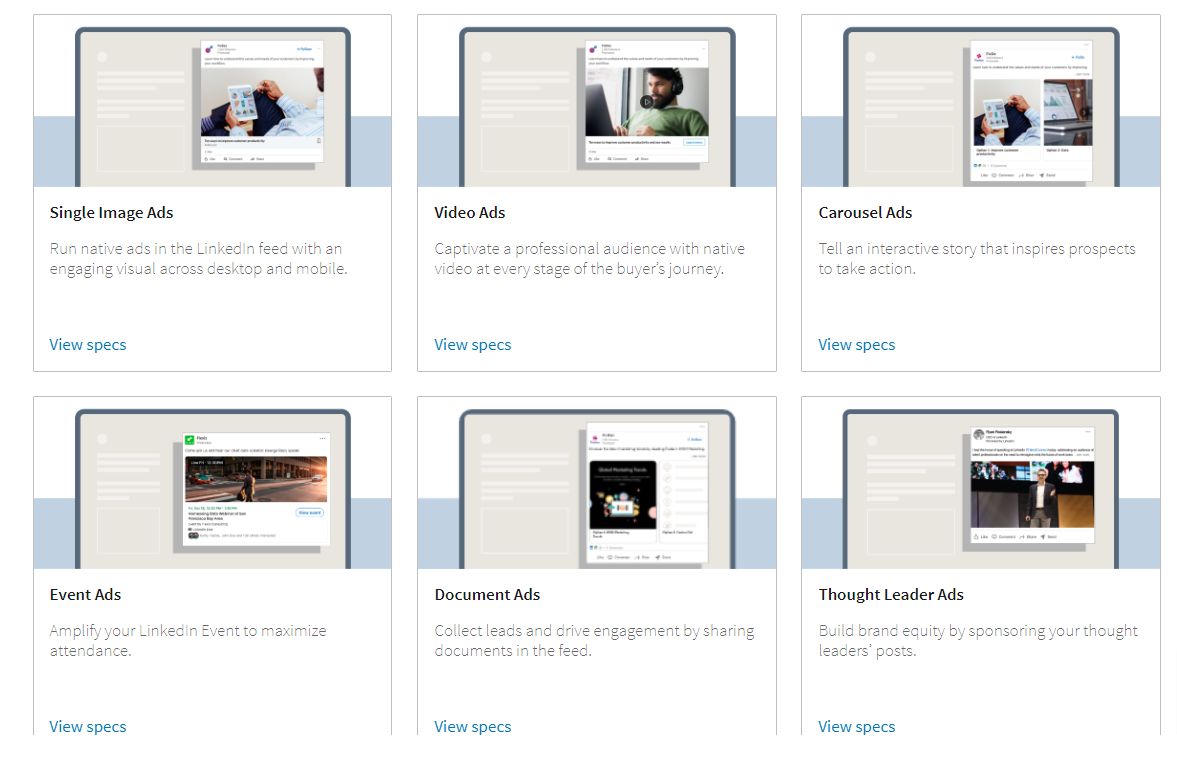Screen dimensions: 1177x764
Task: Click the Event Ads card title
Action: (85, 595)
